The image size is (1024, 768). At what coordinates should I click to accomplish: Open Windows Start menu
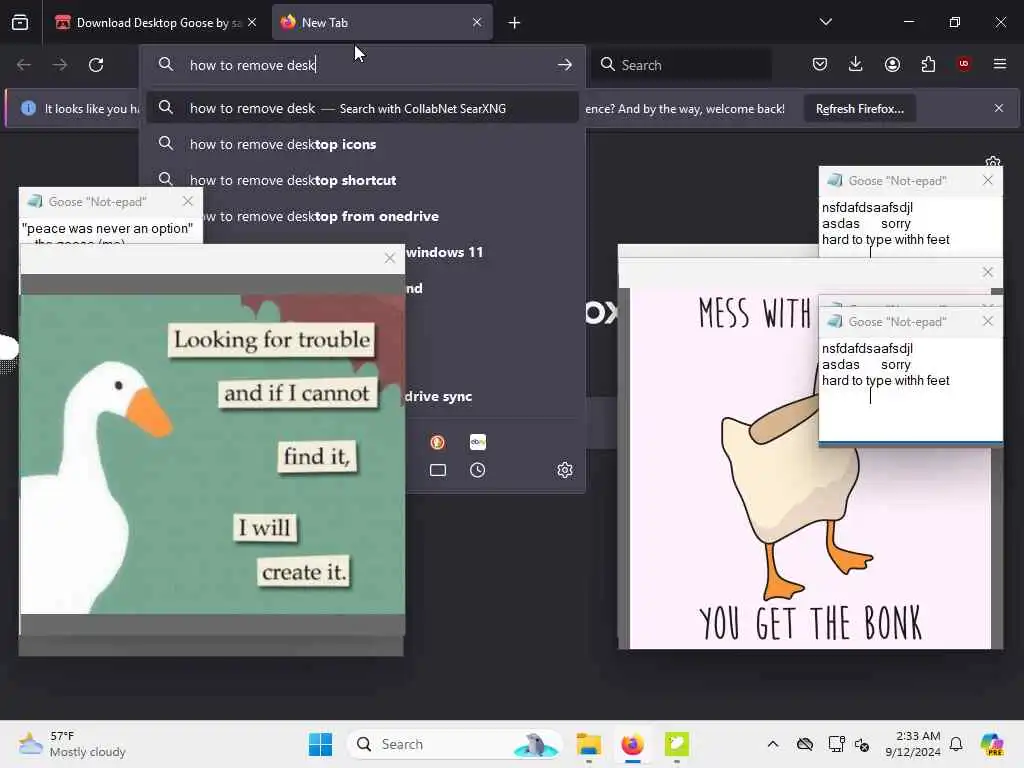pos(320,744)
